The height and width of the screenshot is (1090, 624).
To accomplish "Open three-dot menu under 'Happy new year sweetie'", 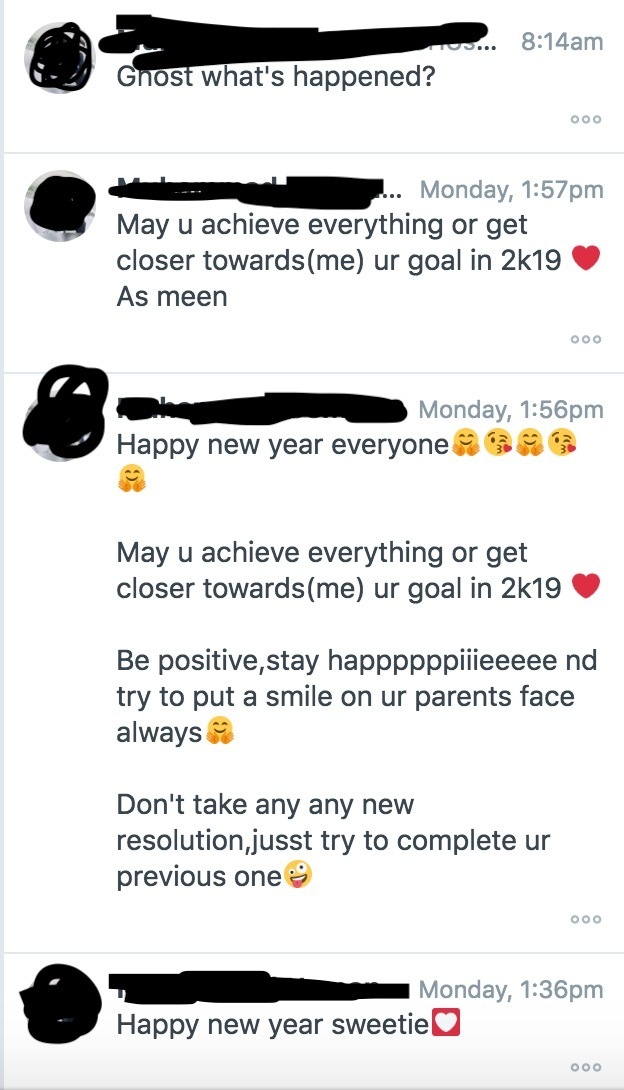I will 586,1067.
